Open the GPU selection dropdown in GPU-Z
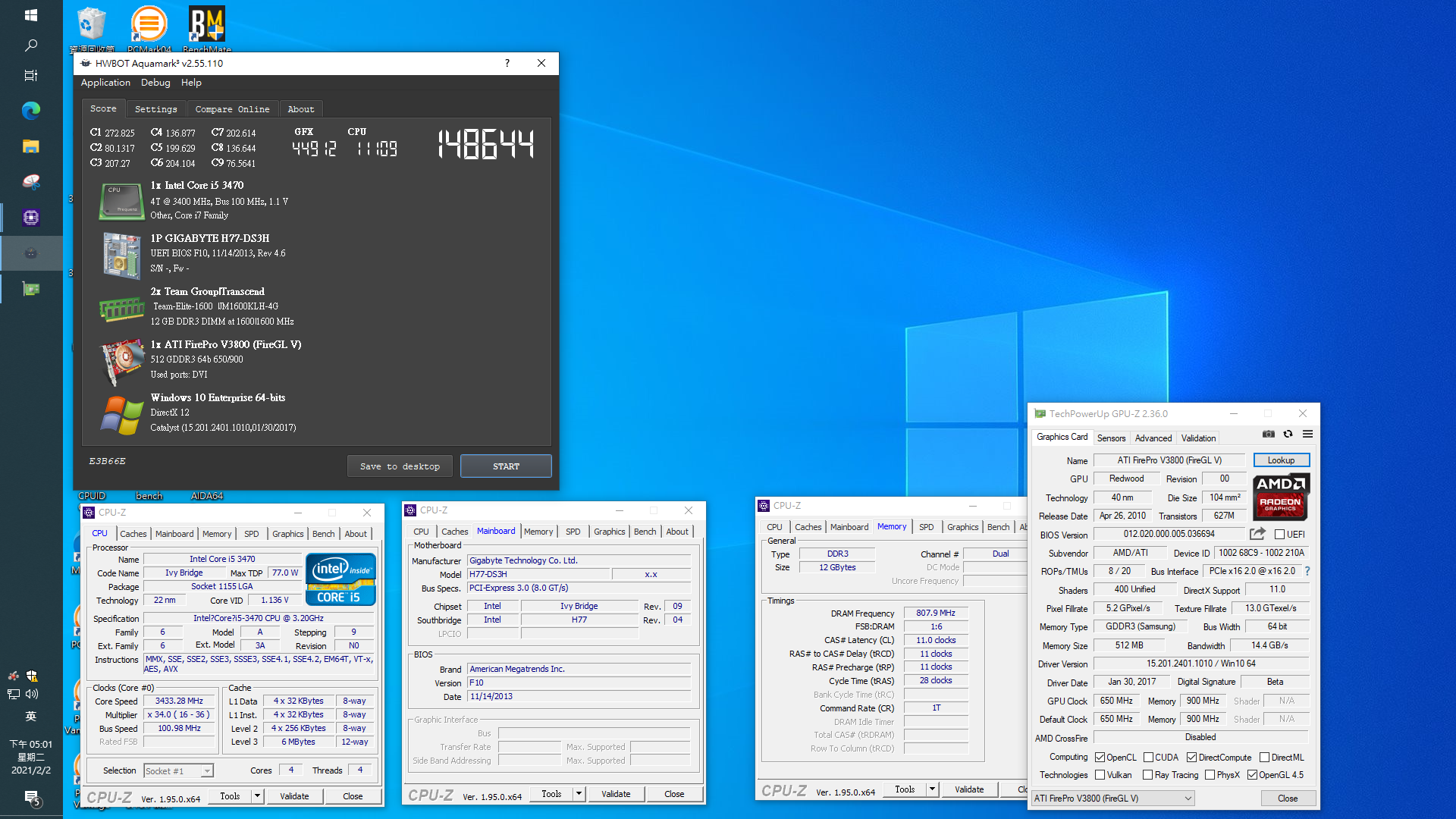 pyautogui.click(x=1112, y=799)
